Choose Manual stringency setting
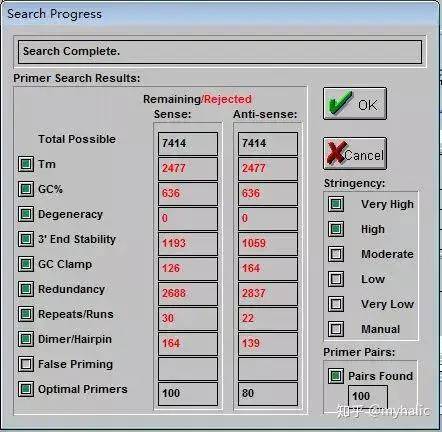The image size is (442, 432). (x=336, y=329)
